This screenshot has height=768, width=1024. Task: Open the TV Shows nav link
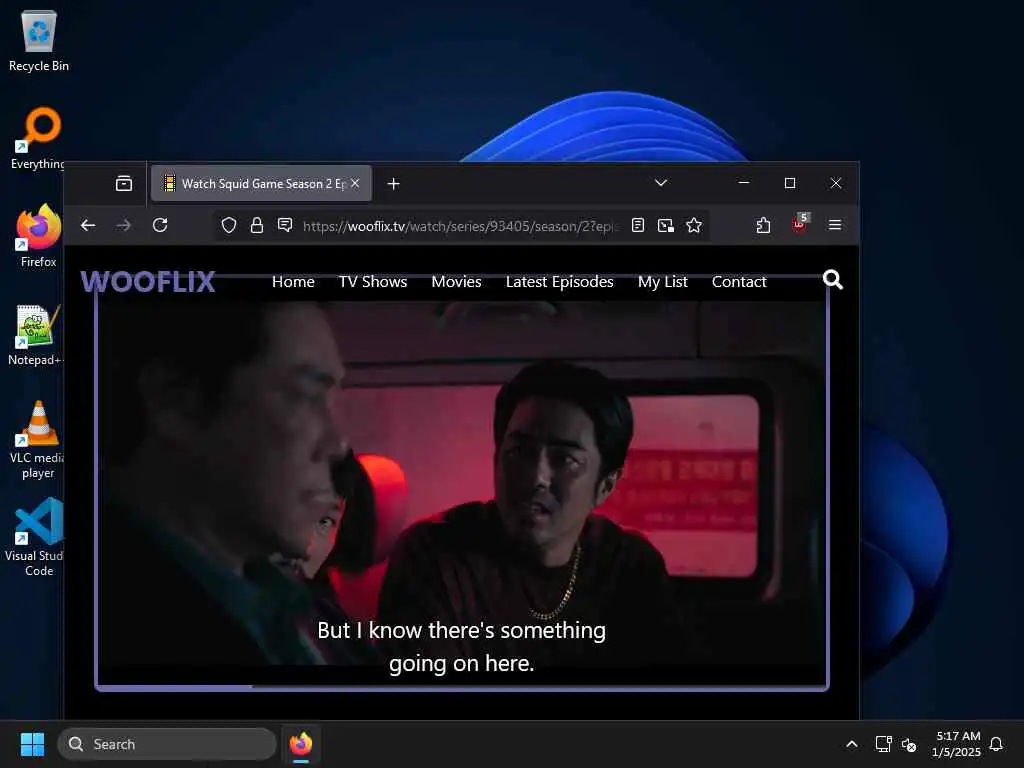click(373, 281)
